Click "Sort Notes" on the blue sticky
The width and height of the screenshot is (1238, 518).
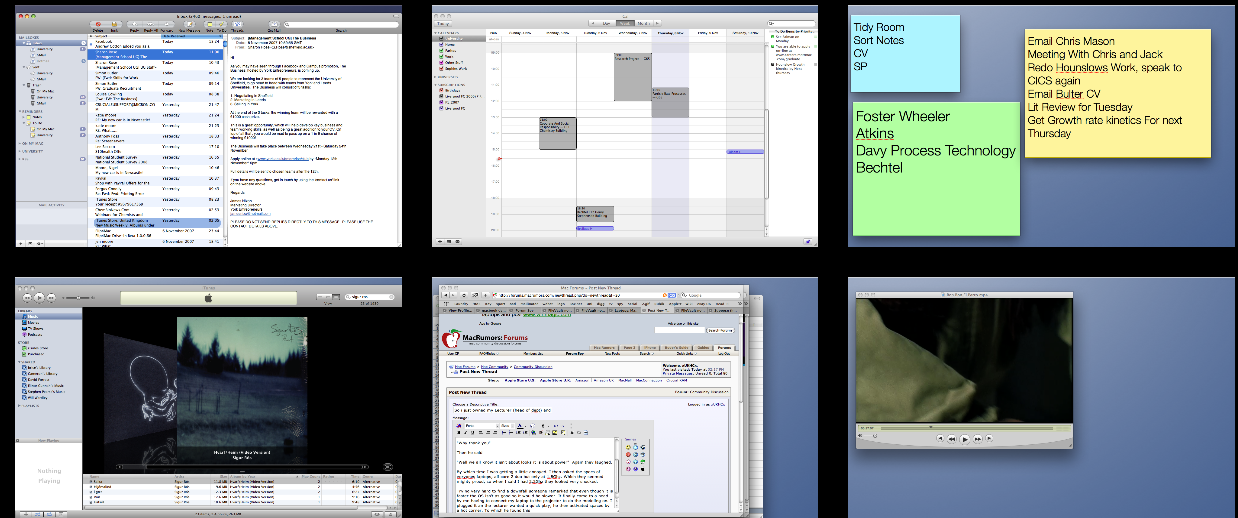[x=879, y=41]
